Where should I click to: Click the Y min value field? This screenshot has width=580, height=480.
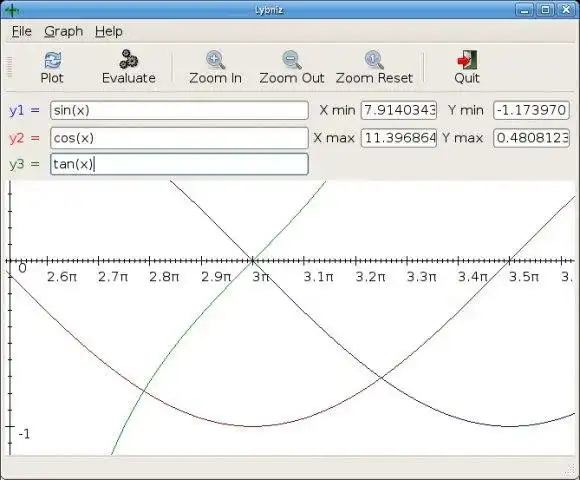[531, 110]
